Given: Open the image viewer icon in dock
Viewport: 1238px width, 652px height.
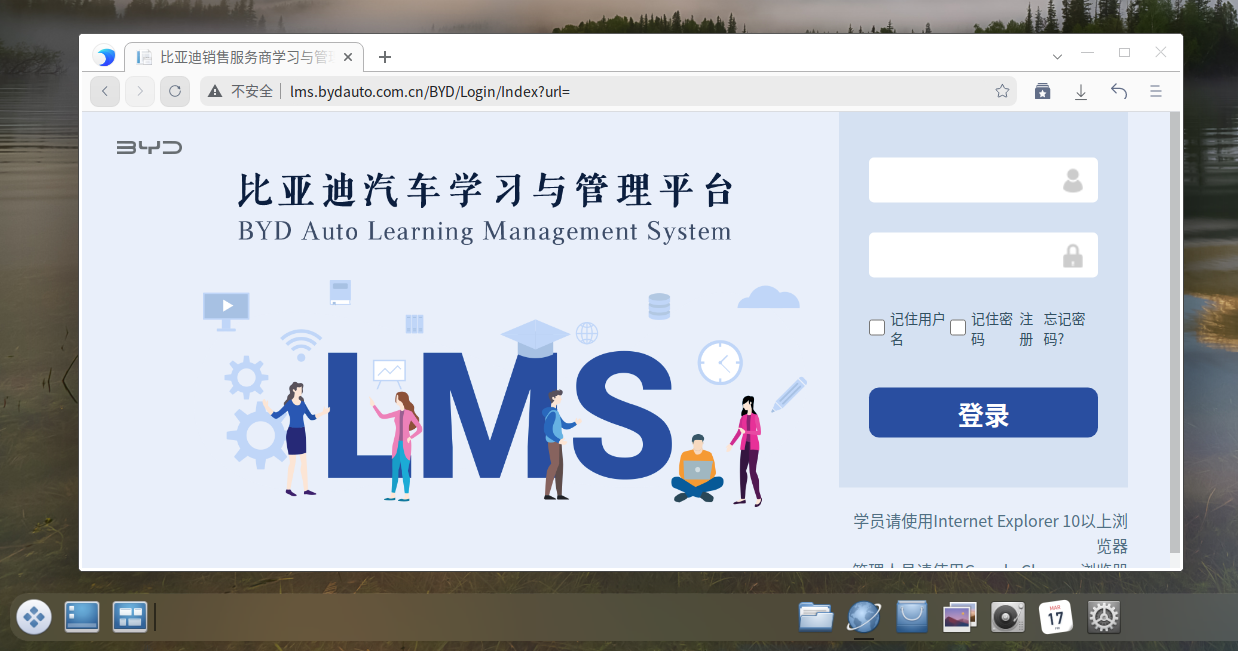Looking at the screenshot, I should click(x=960, y=617).
